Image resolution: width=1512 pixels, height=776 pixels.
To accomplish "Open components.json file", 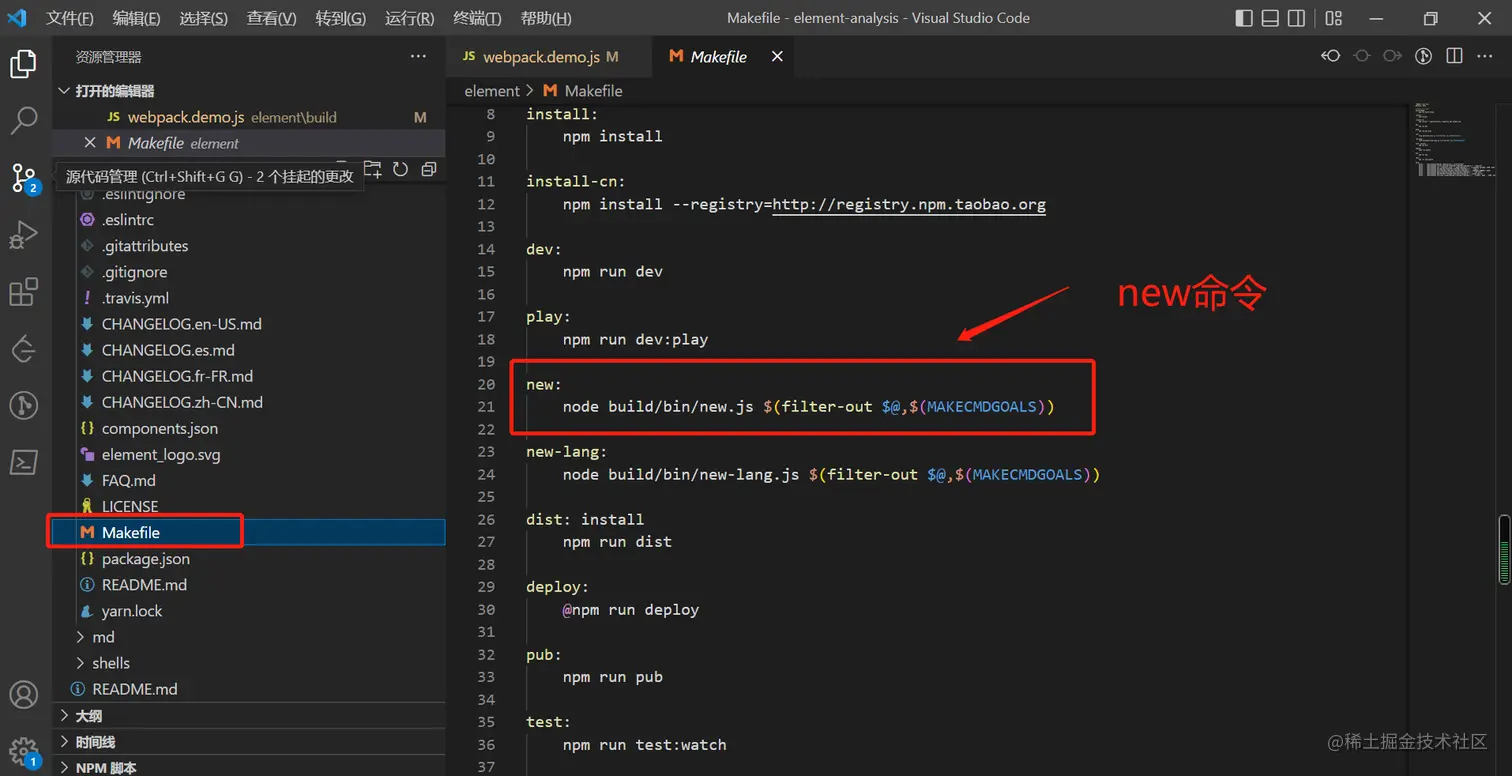I will click(249, 428).
